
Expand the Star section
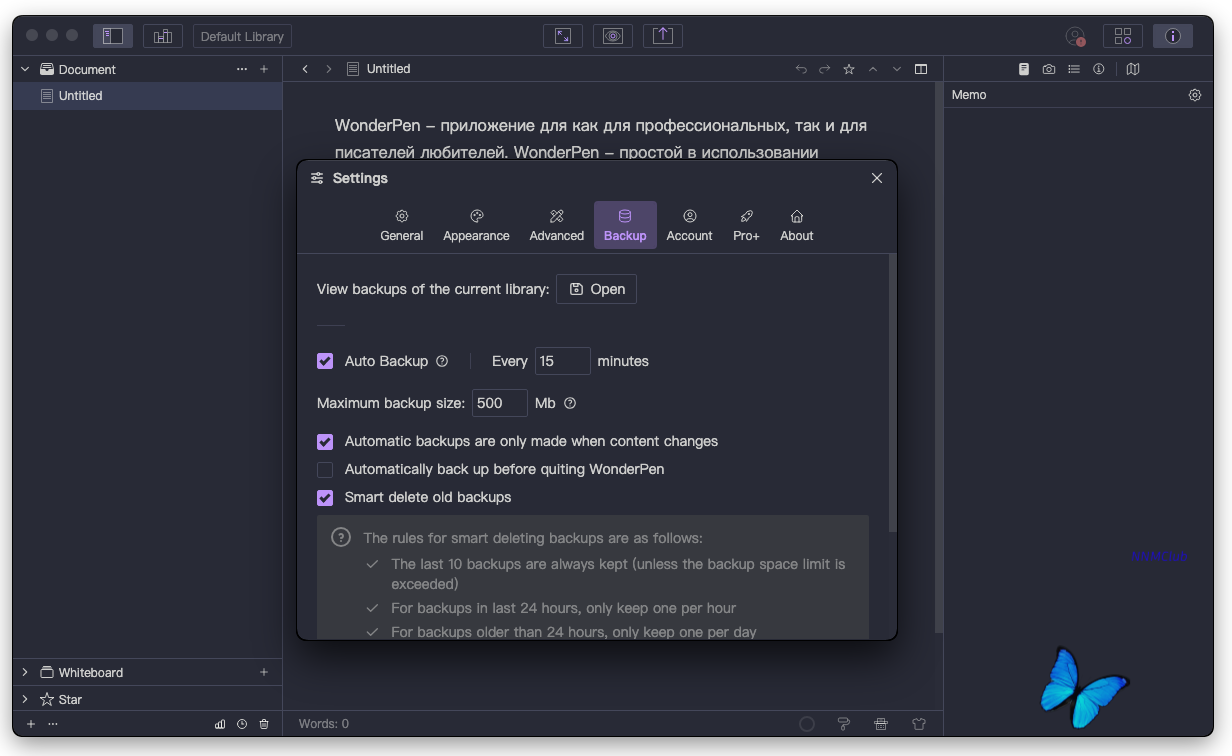tap(25, 699)
